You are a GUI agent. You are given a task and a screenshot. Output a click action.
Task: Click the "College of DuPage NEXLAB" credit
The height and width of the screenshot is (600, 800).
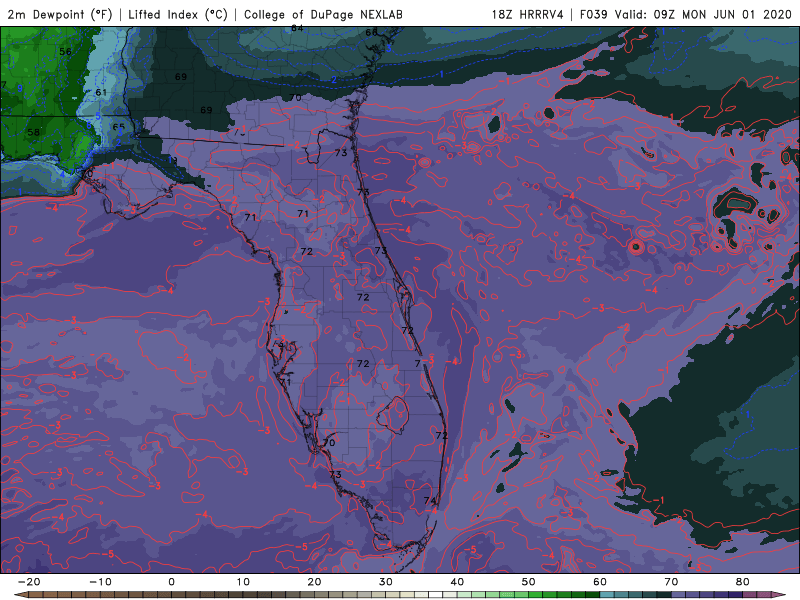click(323, 14)
